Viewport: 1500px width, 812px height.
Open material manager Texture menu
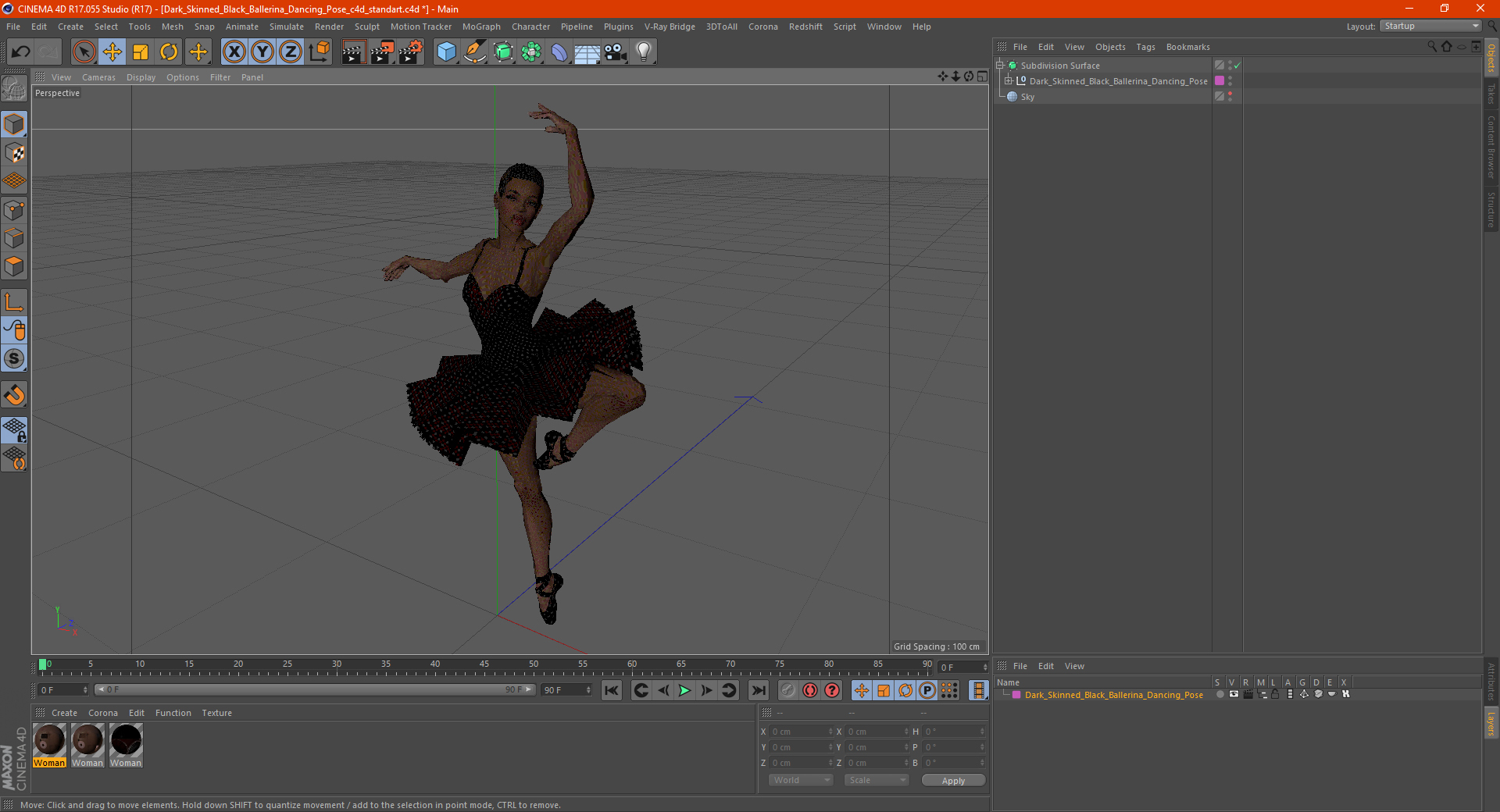(216, 713)
